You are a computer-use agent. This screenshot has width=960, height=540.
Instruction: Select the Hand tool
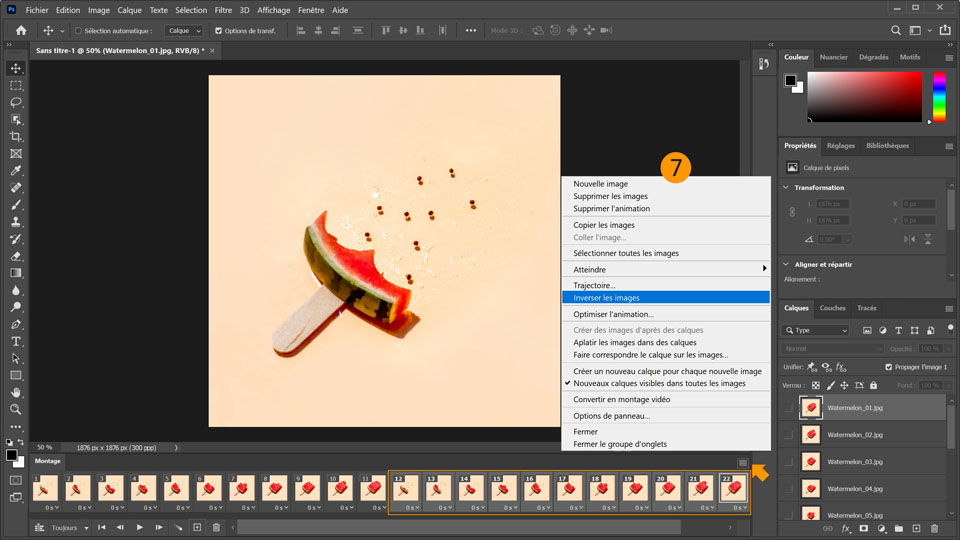coord(16,392)
